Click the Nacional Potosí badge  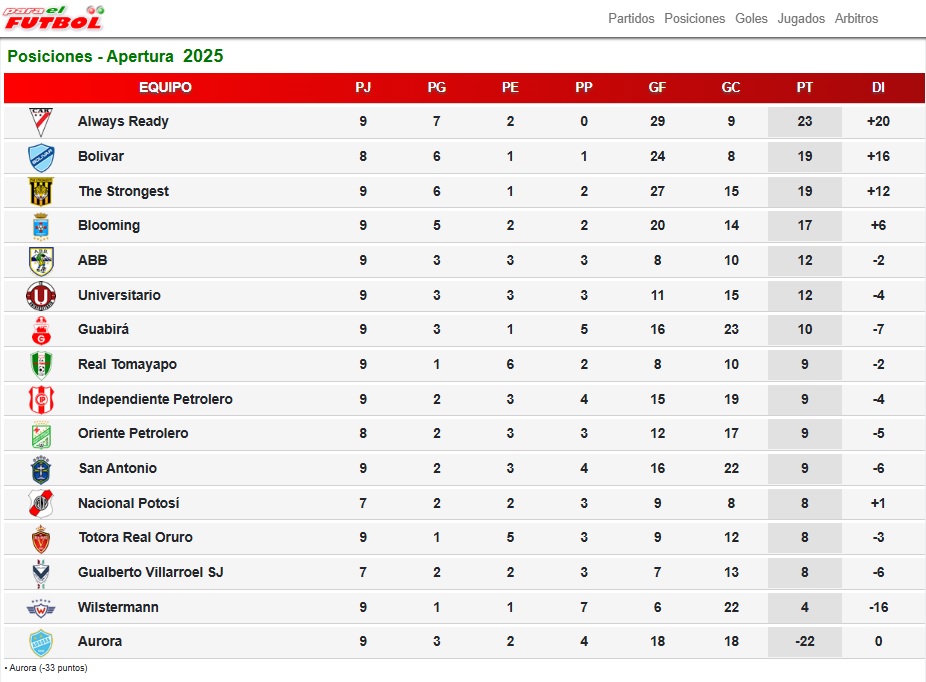click(41, 504)
